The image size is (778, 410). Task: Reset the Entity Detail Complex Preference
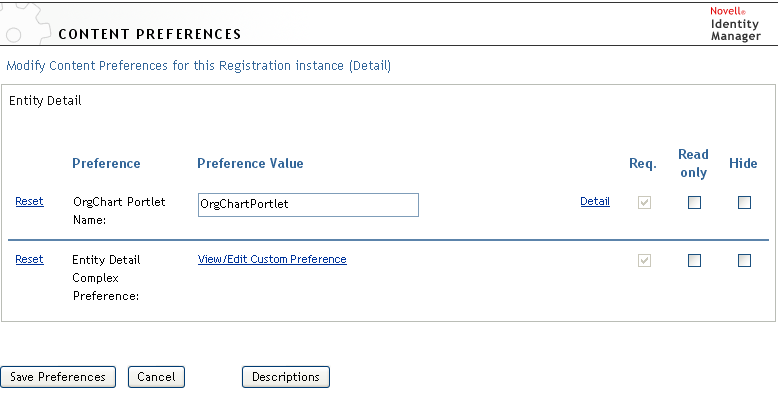coord(29,259)
